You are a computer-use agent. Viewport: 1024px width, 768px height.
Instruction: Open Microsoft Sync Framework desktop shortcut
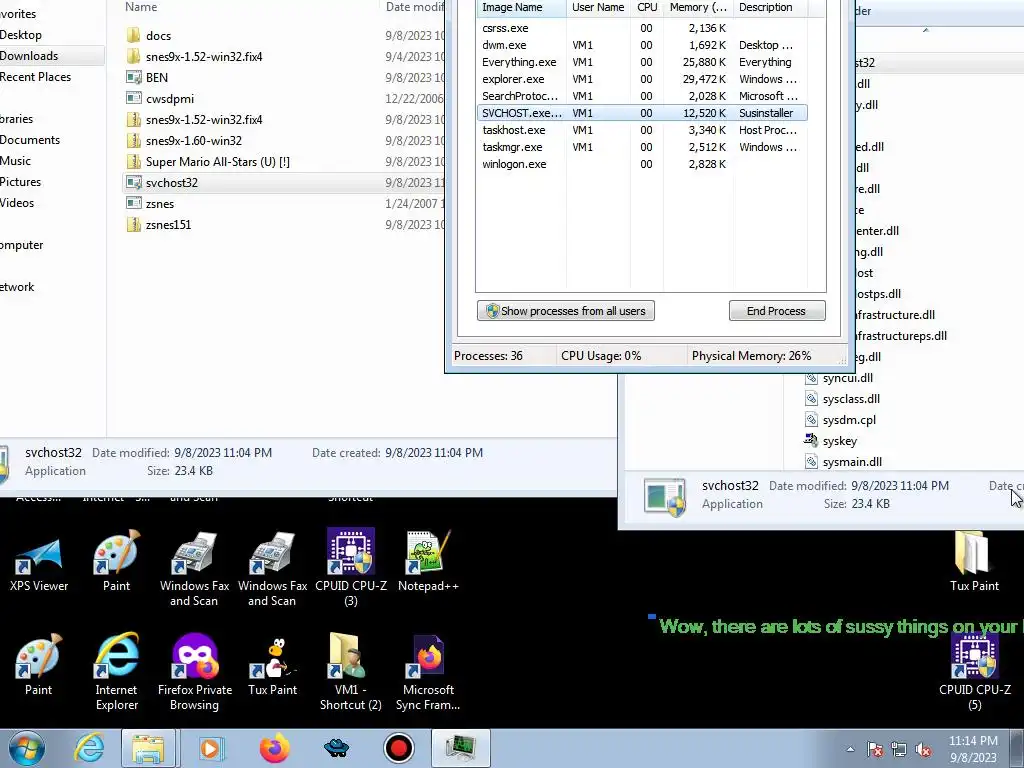(x=428, y=671)
